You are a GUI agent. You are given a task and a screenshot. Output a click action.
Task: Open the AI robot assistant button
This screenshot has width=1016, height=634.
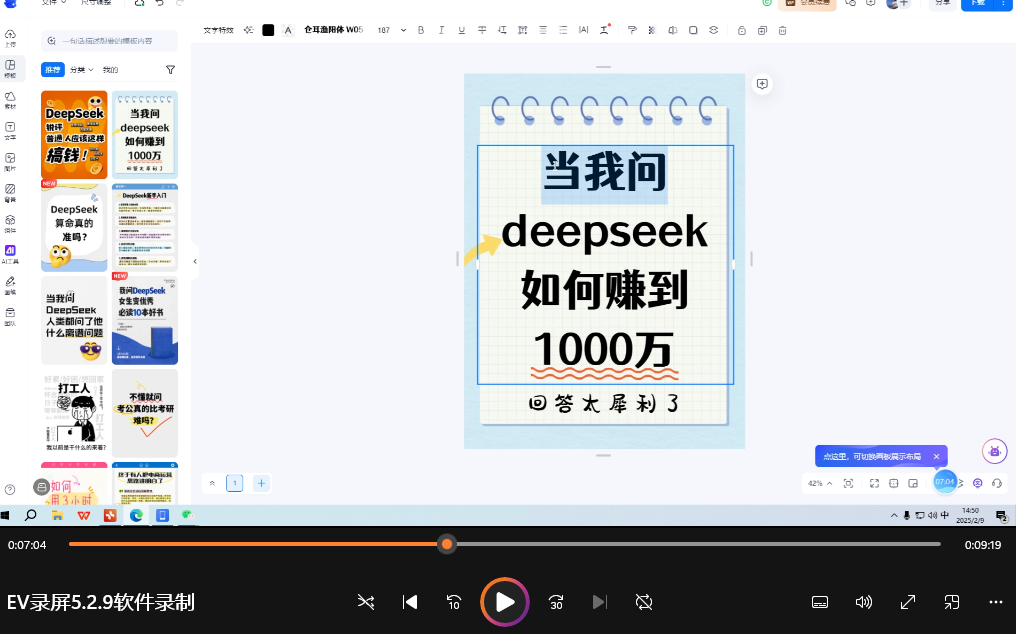click(995, 451)
